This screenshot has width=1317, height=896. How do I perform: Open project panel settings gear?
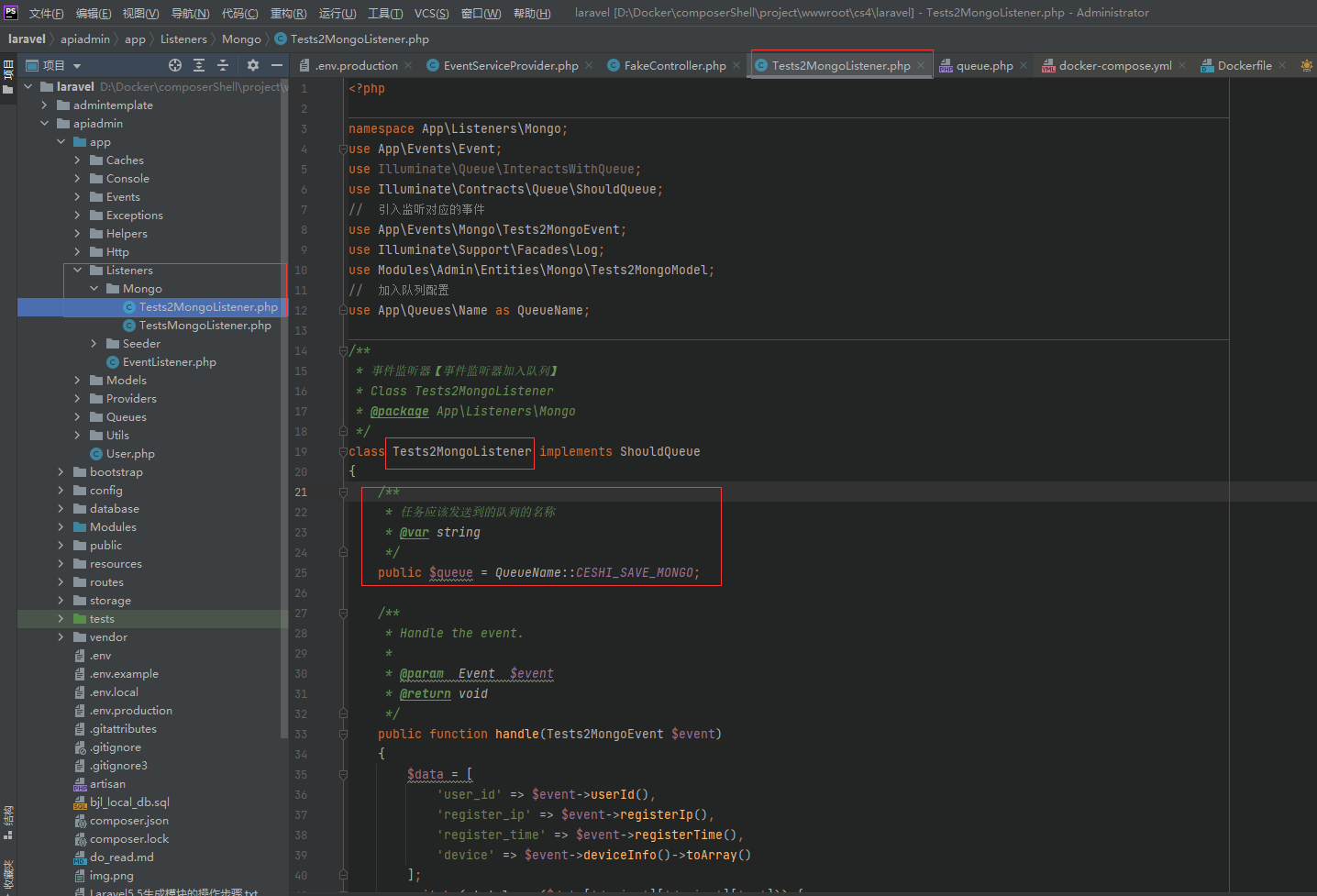point(253,65)
